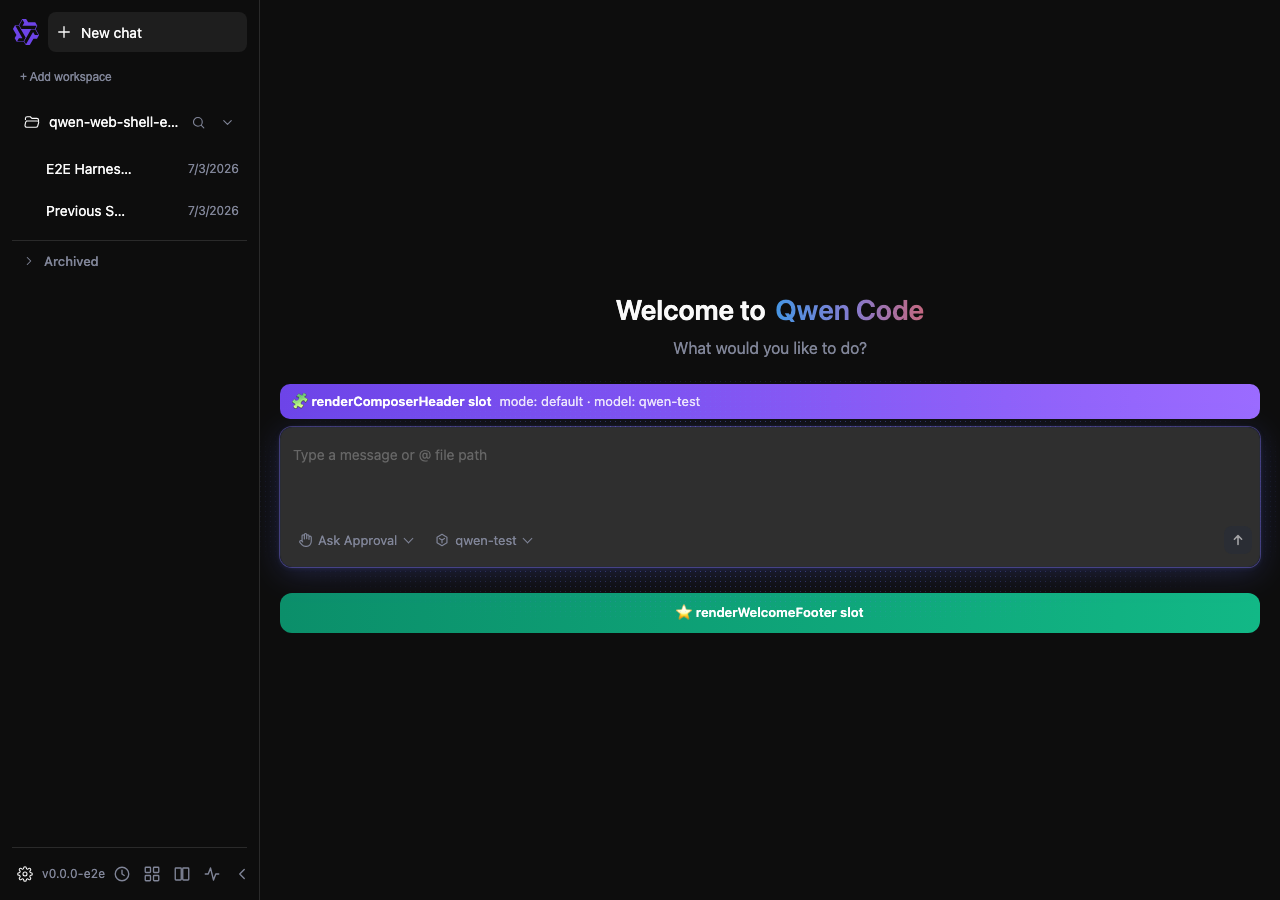Click the renderComposerHeader slot banner
Image resolution: width=1280 pixels, height=900 pixels.
point(769,401)
